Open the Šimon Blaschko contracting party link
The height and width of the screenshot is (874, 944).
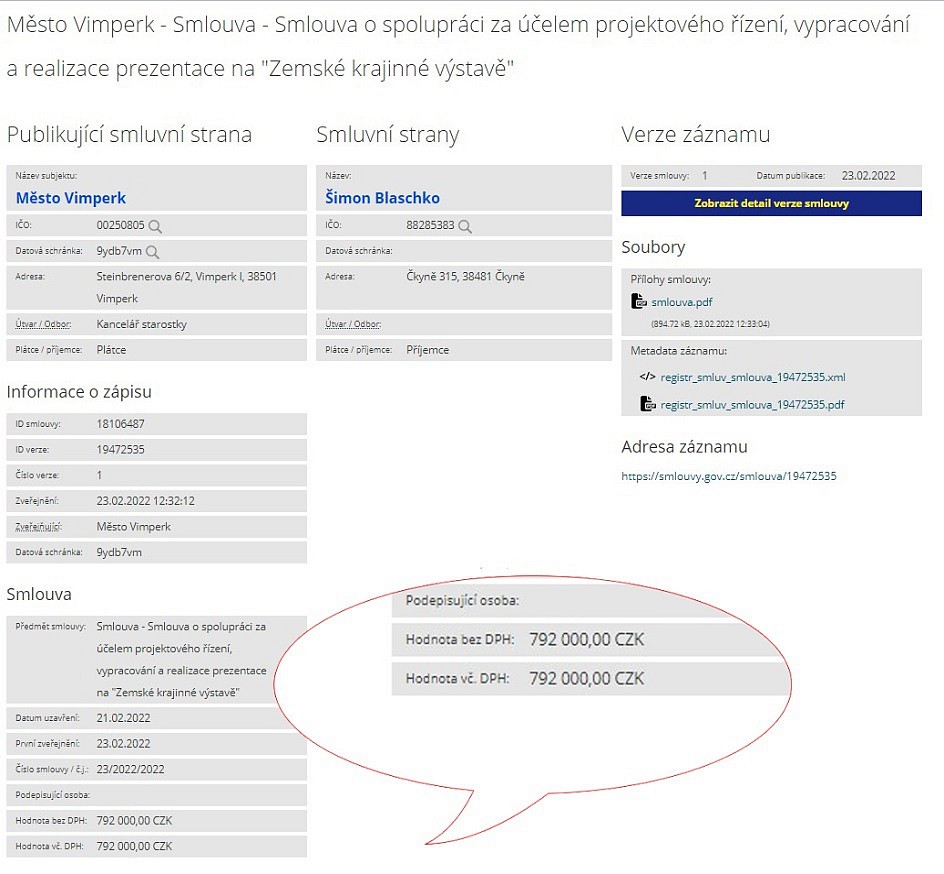(x=382, y=198)
